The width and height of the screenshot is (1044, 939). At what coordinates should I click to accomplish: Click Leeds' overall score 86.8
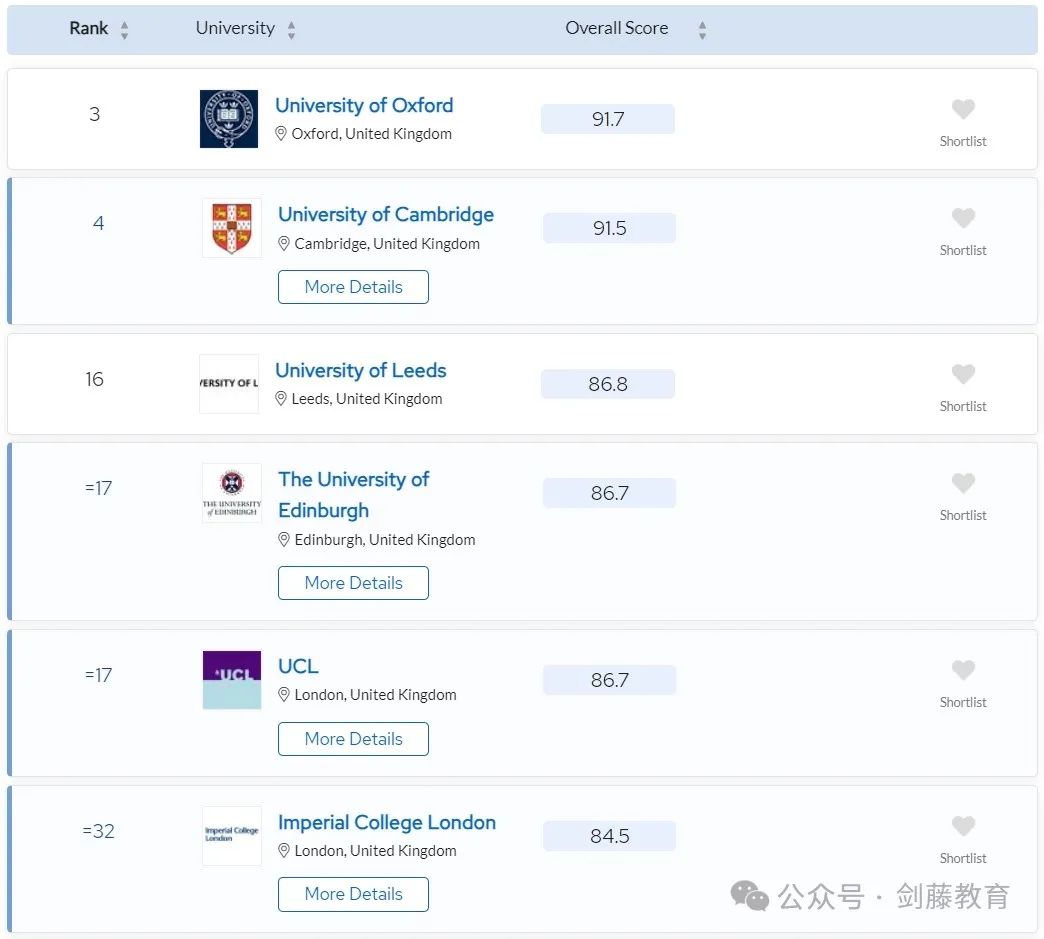[608, 384]
